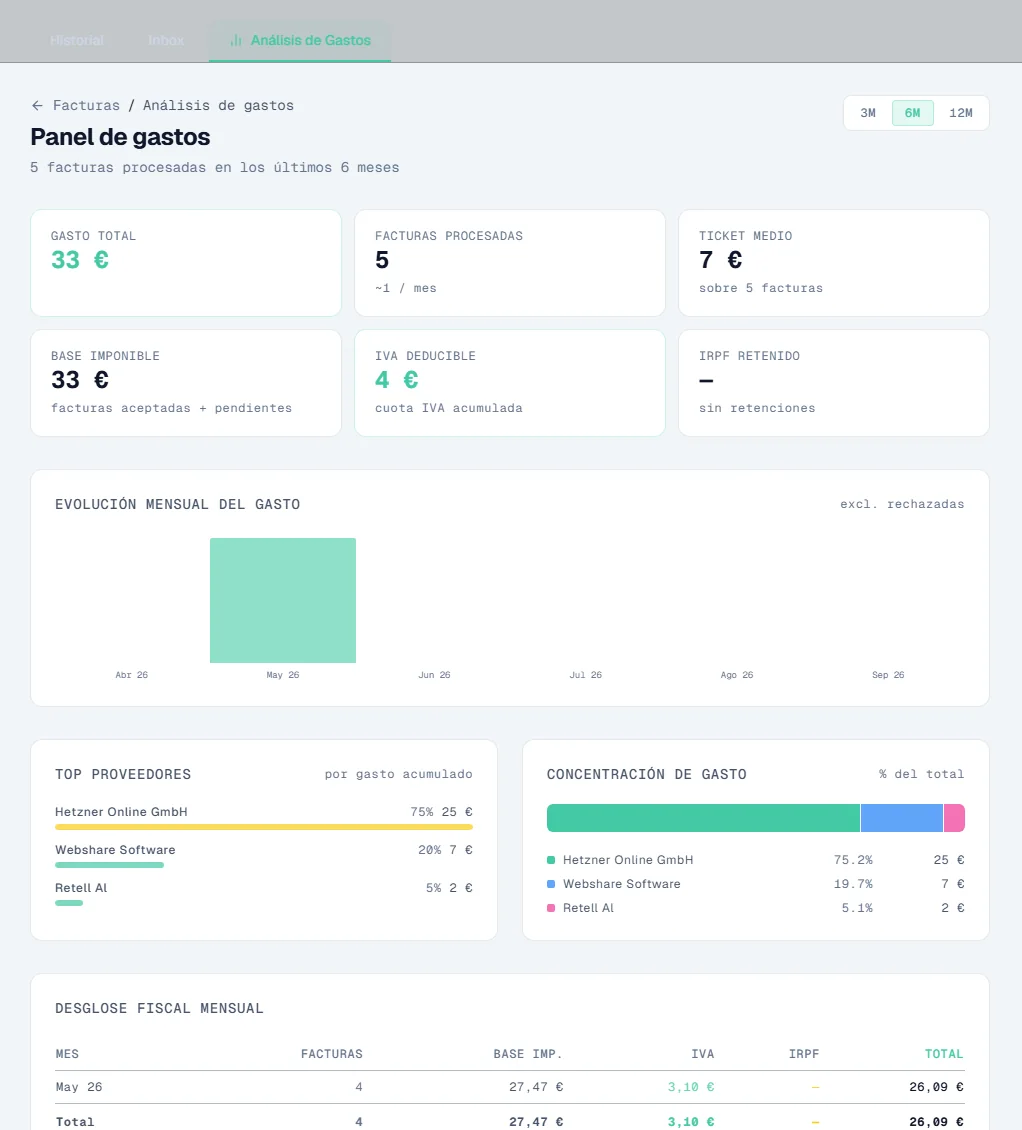The image size is (1022, 1130).
Task: Click the blue Webshare segment in the concentration bar
Action: 902,818
